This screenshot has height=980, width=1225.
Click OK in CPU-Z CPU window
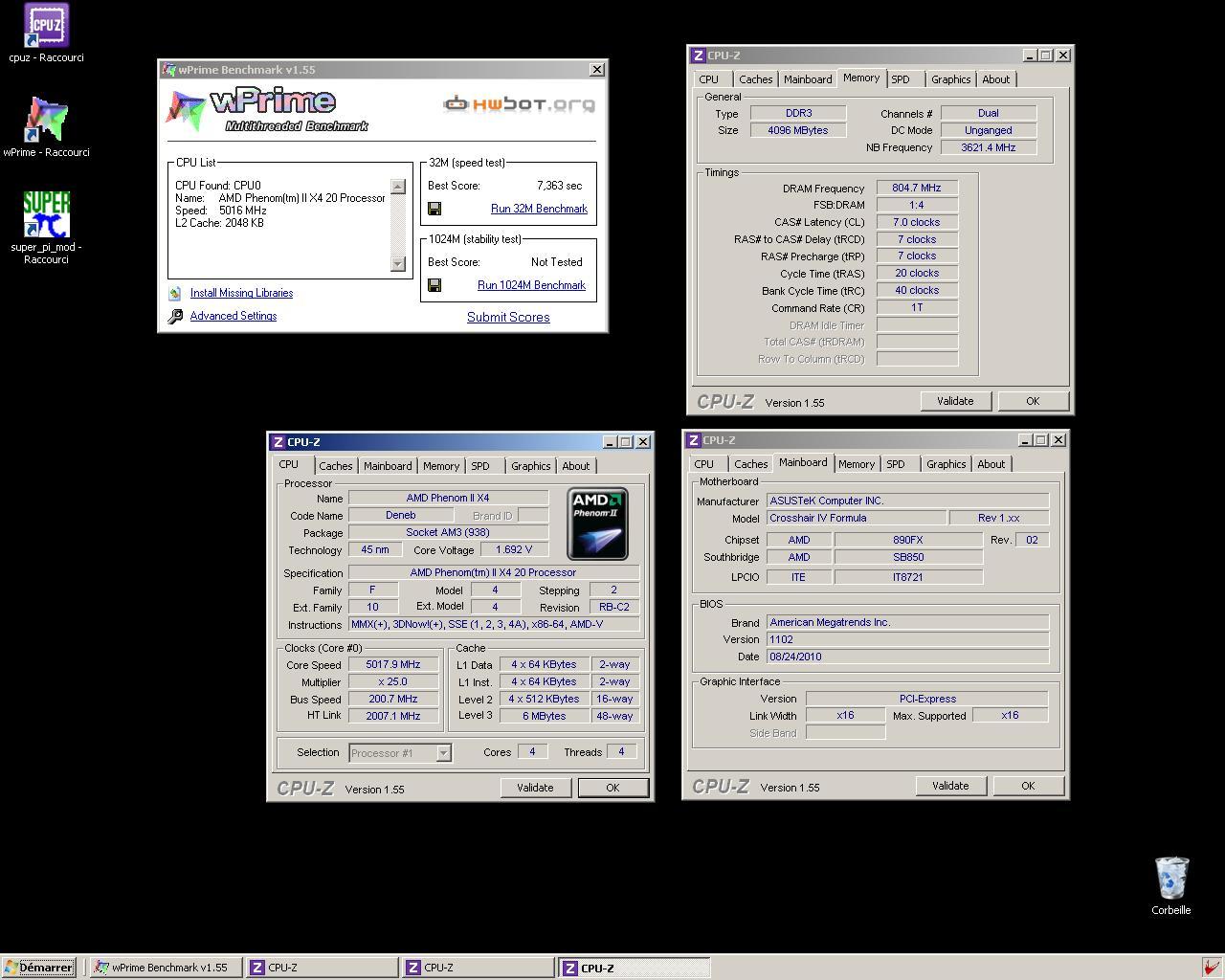(612, 788)
